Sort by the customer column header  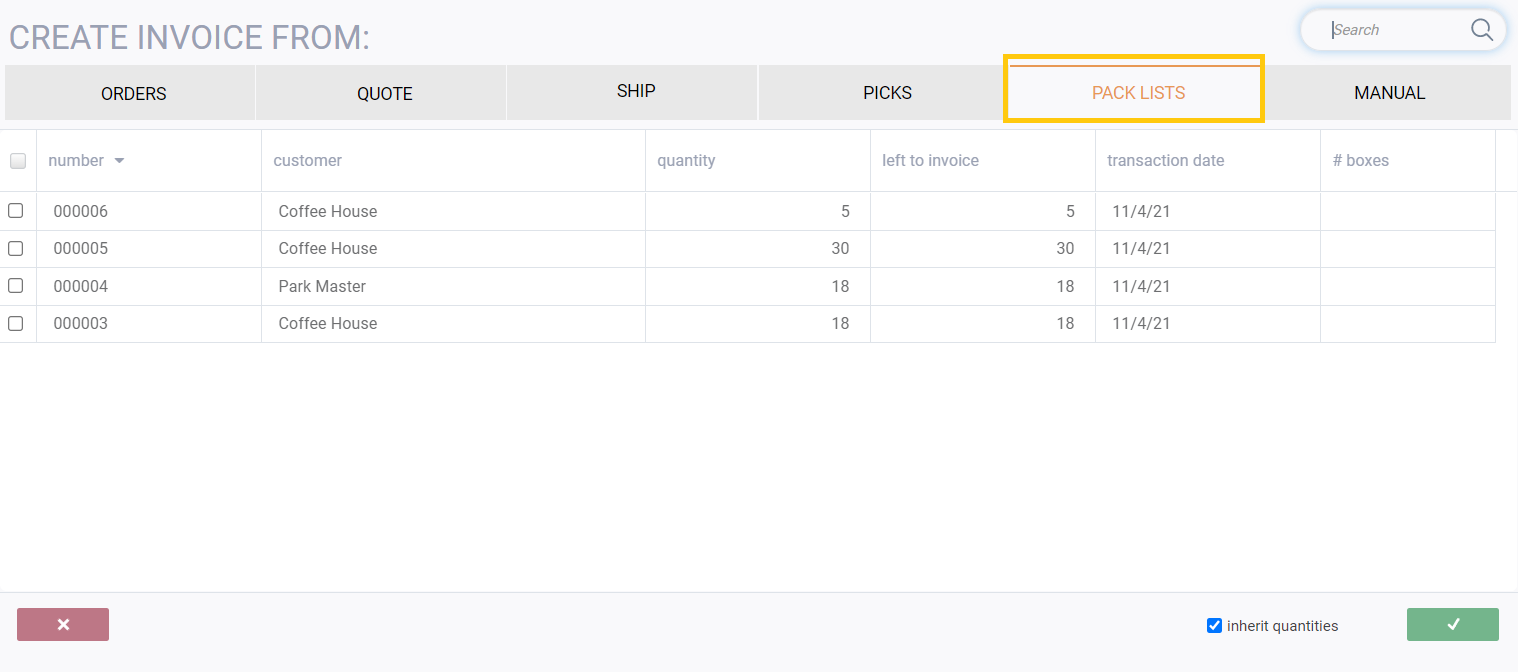pos(308,161)
